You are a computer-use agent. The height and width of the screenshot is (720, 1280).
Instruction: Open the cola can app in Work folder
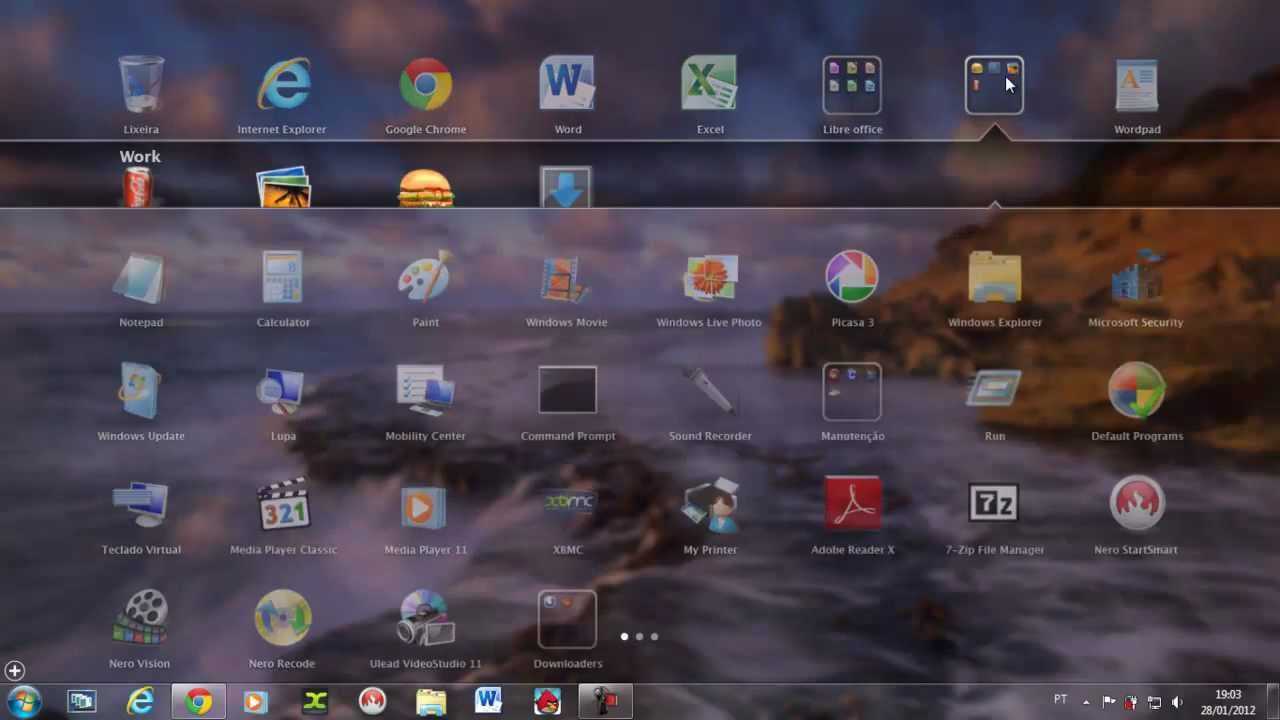point(139,187)
